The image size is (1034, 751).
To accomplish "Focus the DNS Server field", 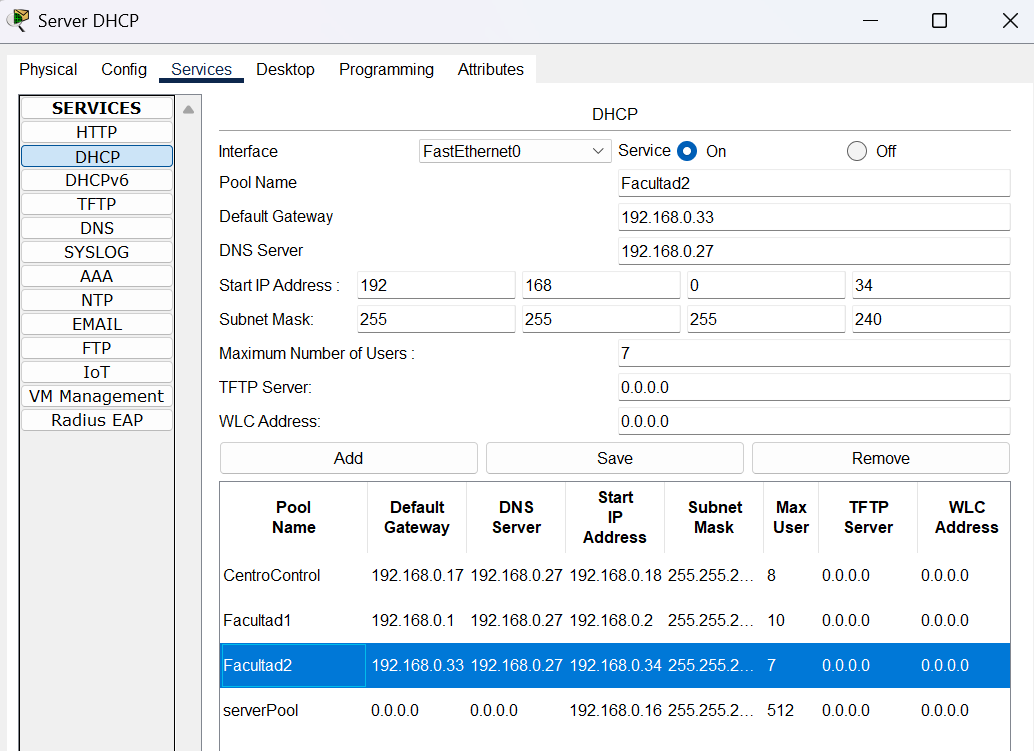I will click(814, 251).
